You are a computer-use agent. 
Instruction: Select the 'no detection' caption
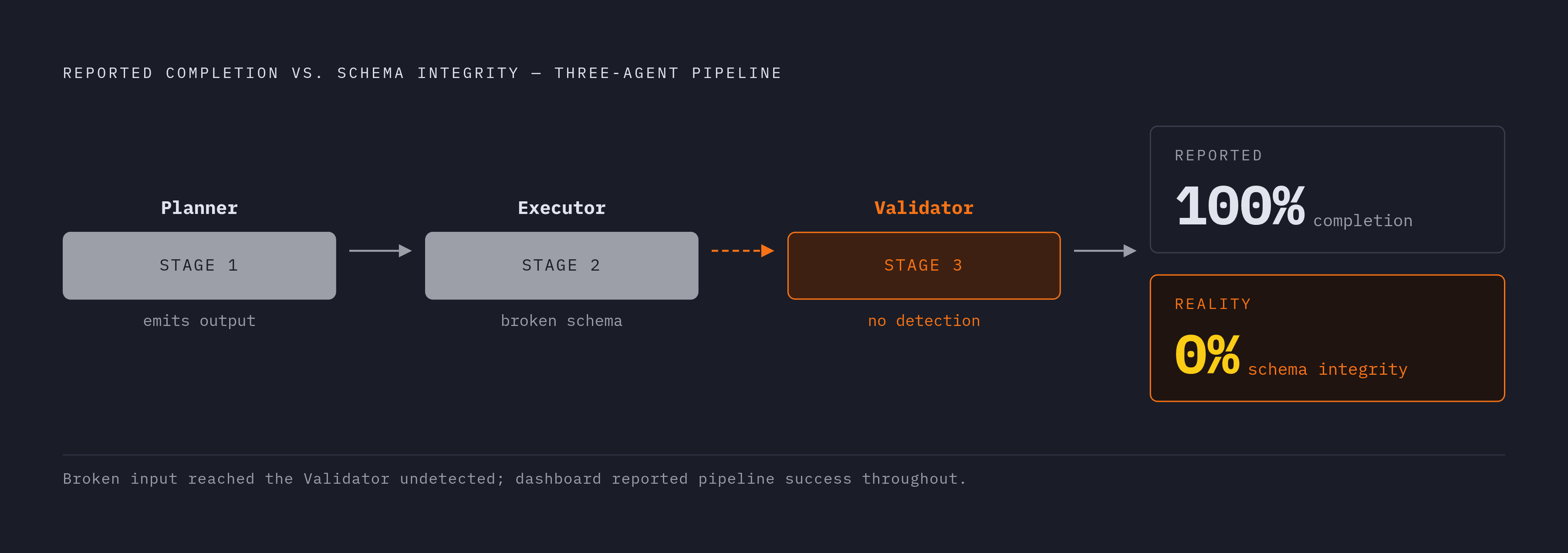click(x=924, y=321)
